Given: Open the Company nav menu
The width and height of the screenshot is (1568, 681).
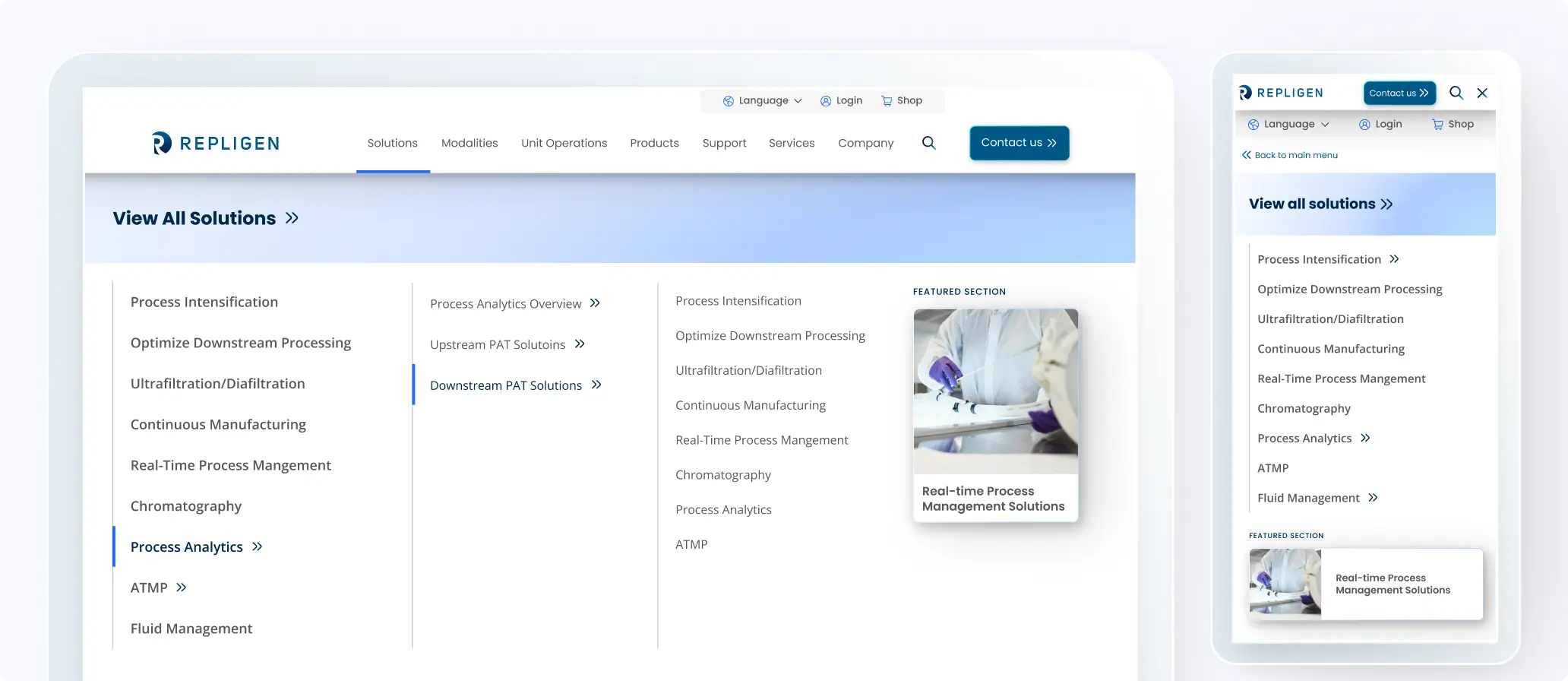Looking at the screenshot, I should pos(866,143).
